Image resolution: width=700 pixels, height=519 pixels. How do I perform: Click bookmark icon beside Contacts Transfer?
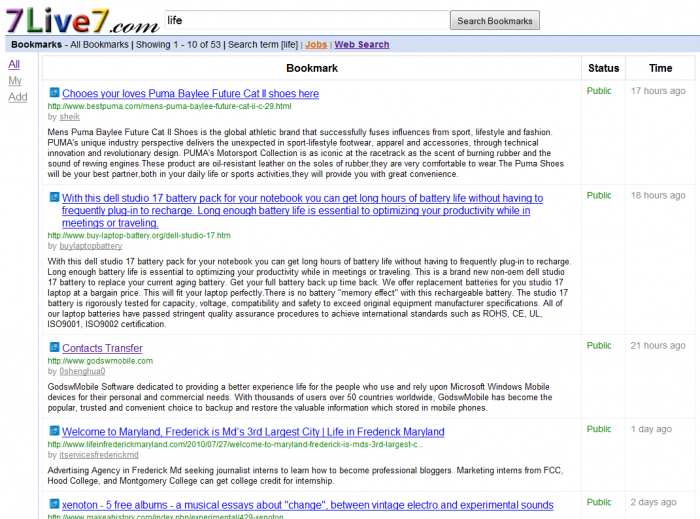(x=54, y=347)
